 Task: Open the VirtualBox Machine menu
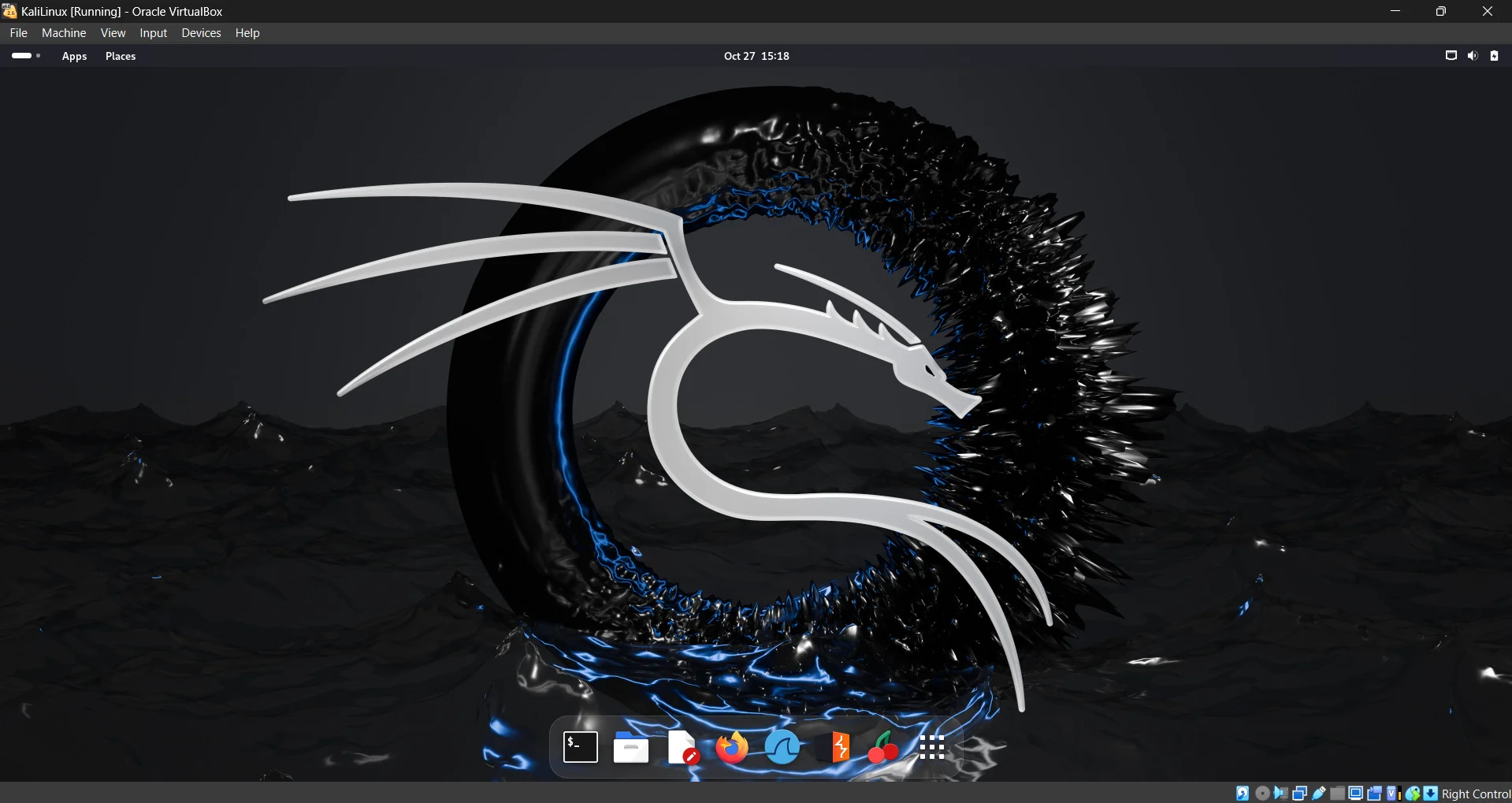coord(64,33)
